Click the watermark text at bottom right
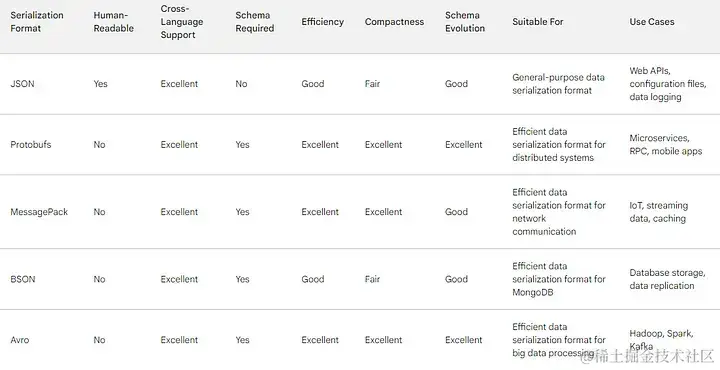The width and height of the screenshot is (720, 370). 647,356
